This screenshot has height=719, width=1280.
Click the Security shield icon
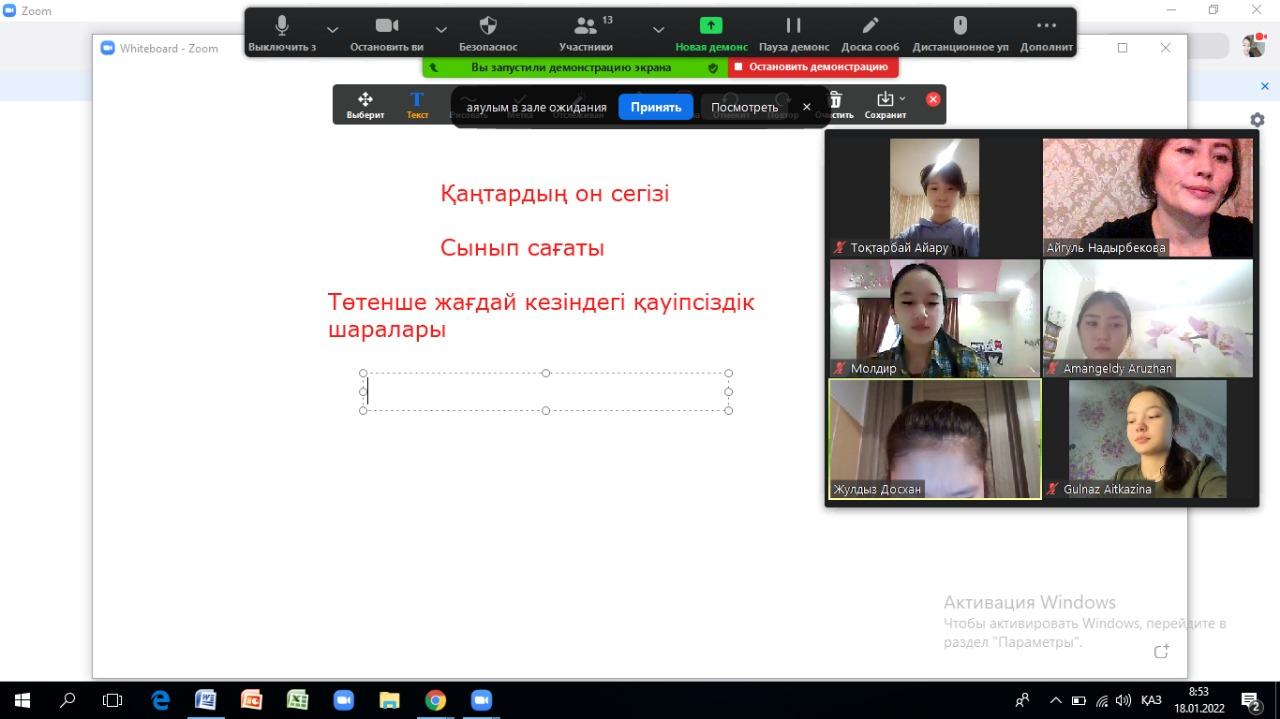488,27
